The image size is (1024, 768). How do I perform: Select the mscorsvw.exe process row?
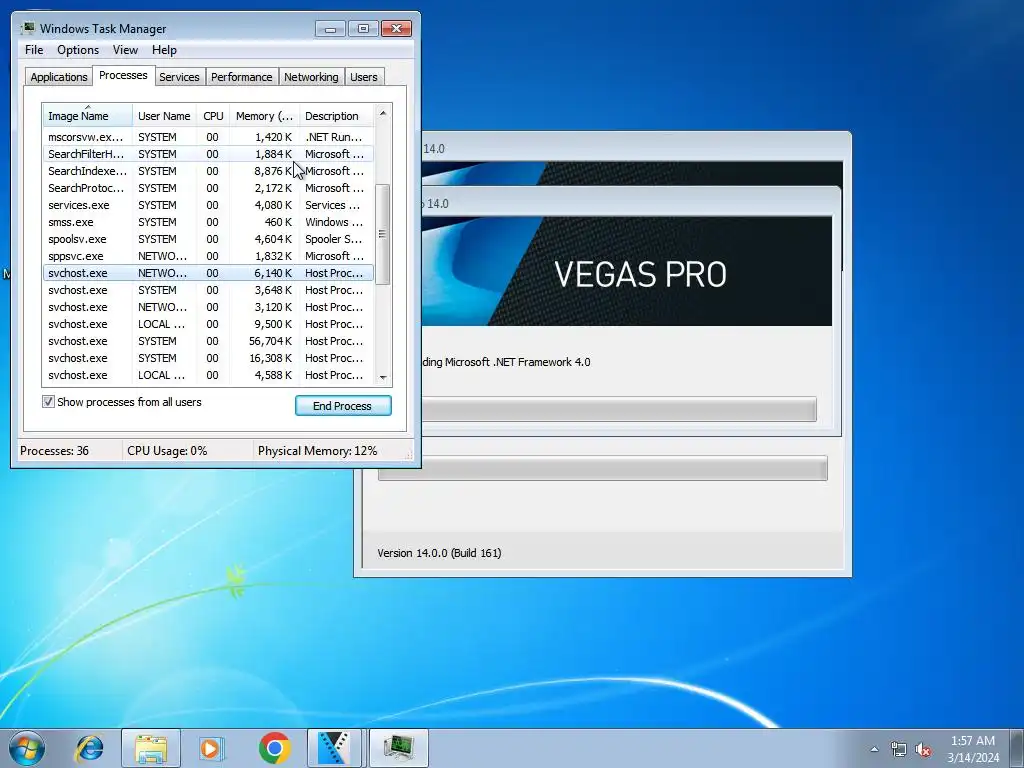(x=208, y=137)
